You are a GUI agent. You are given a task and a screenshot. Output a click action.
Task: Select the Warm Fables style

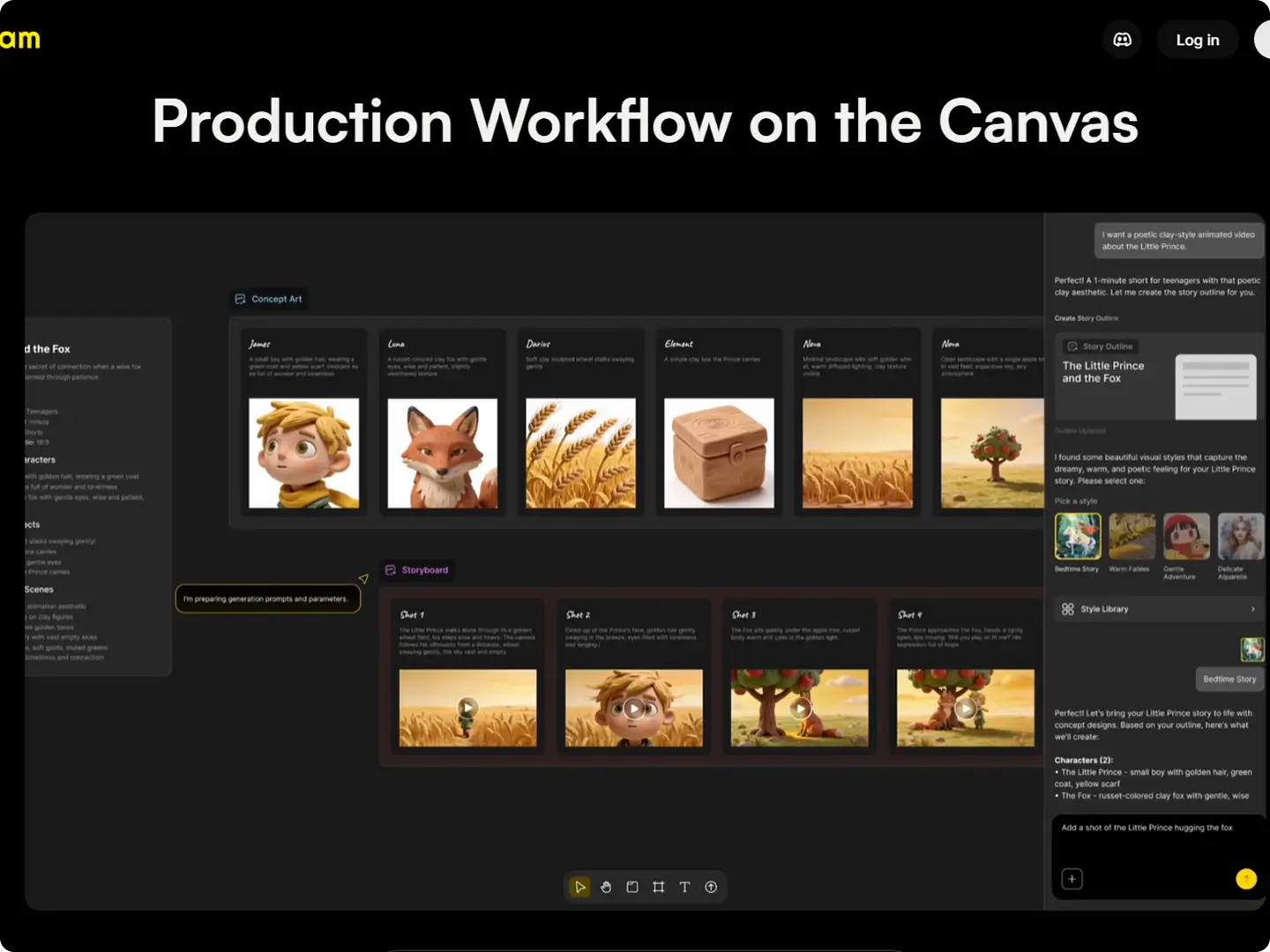(x=1132, y=536)
